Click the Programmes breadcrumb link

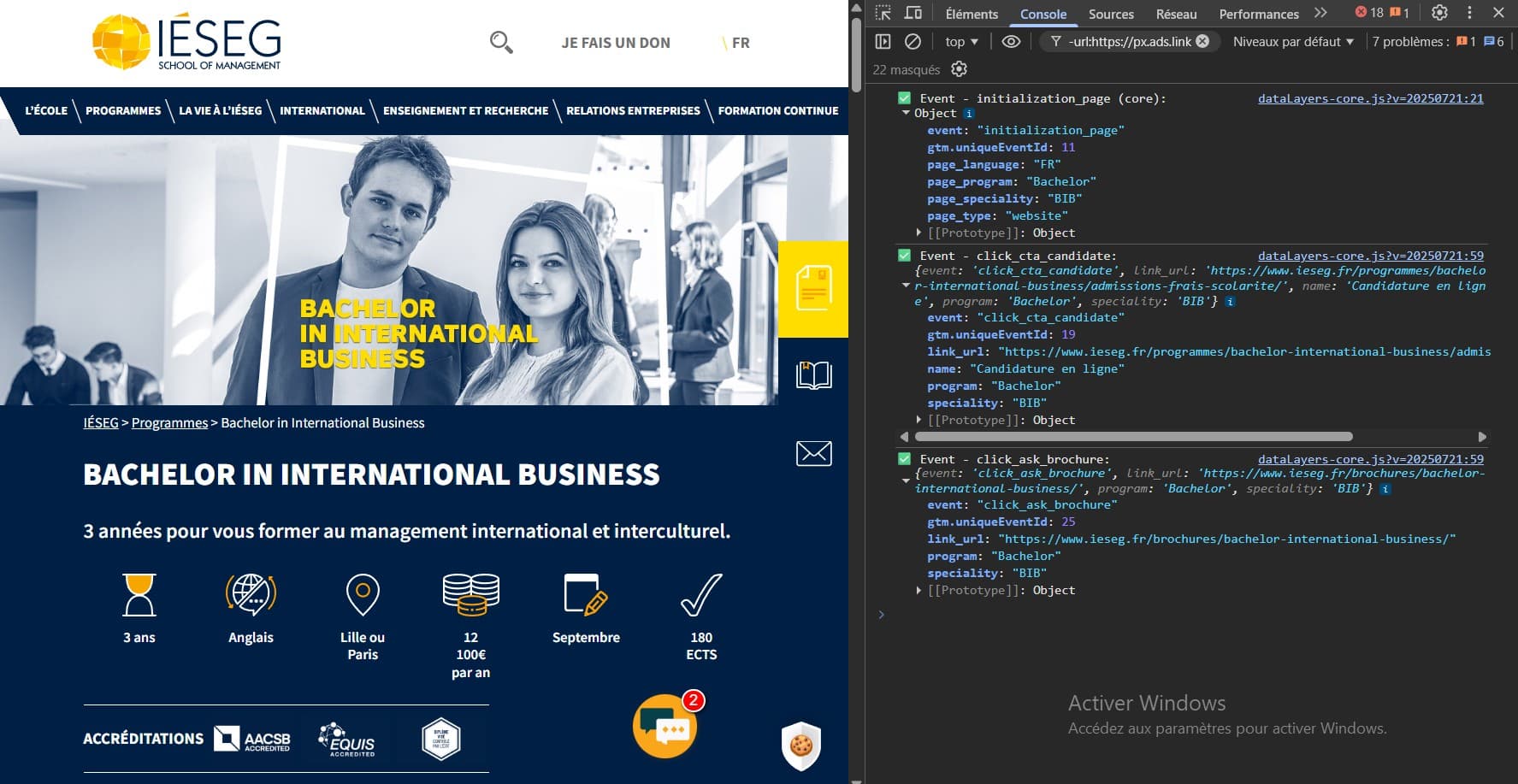coord(169,422)
